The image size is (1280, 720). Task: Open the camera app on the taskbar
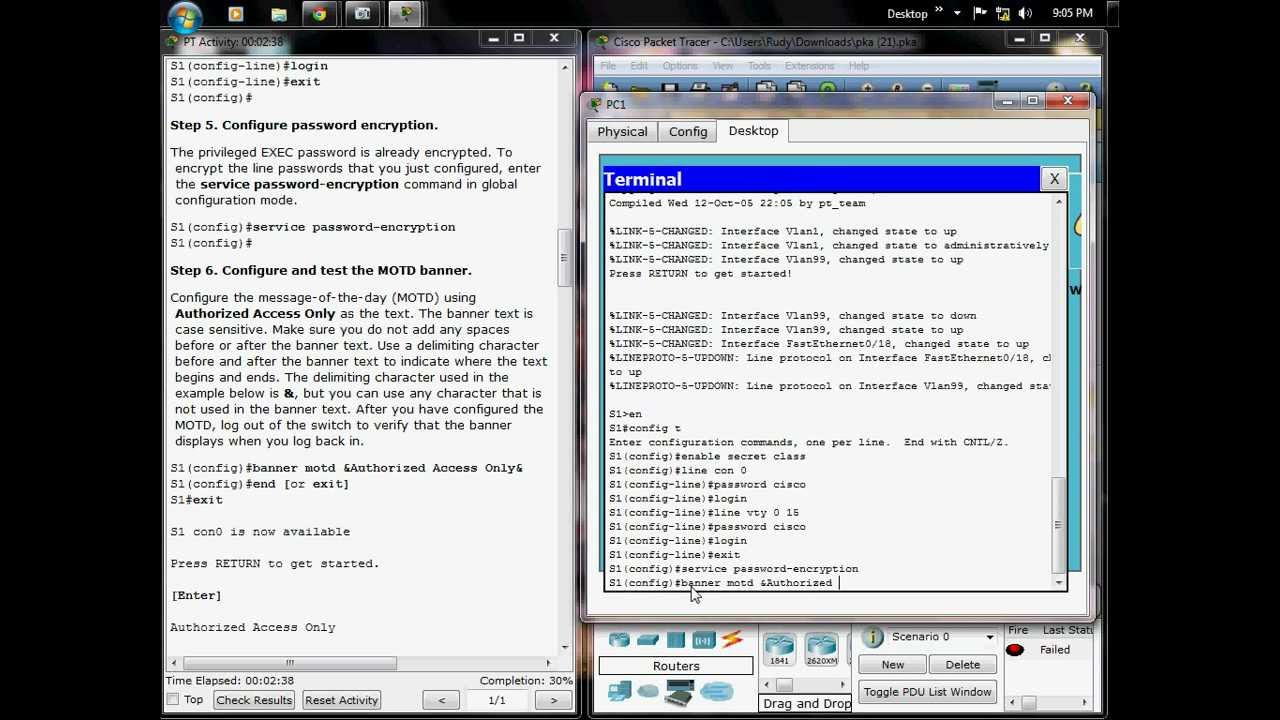[x=362, y=14]
